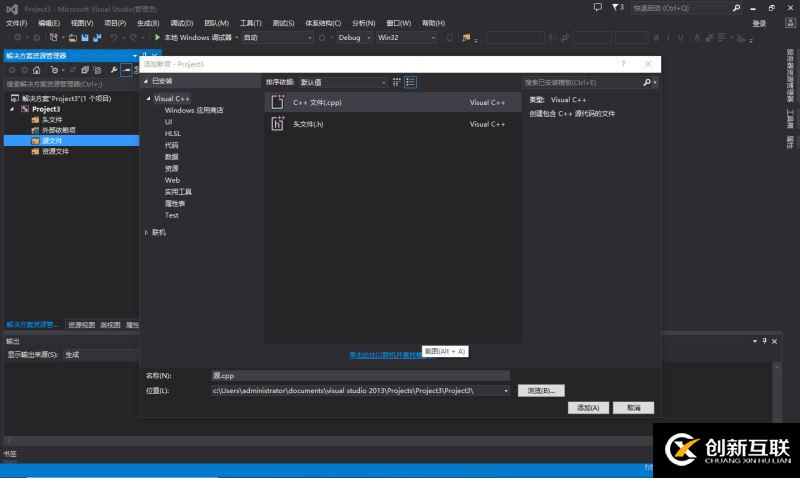Click the 名称 name input field
This screenshot has width=800, height=478.
[x=360, y=375]
